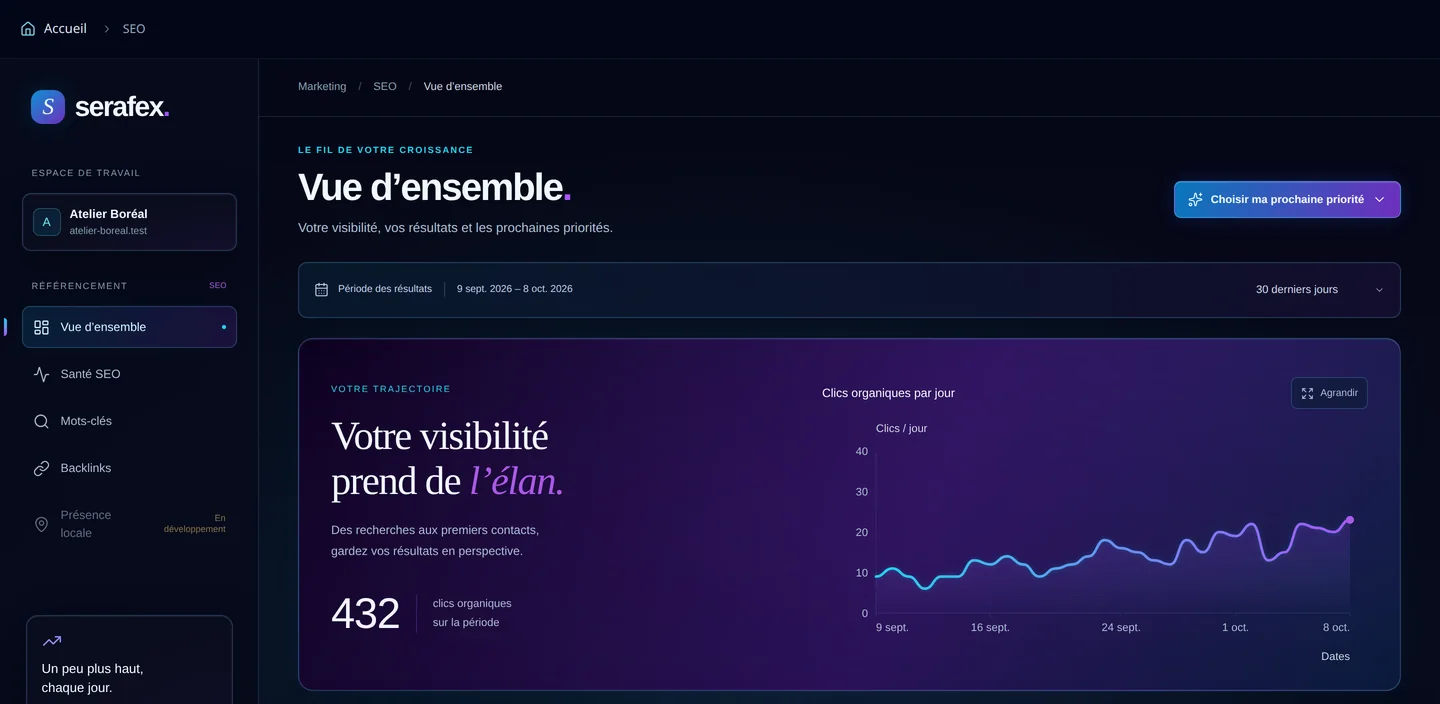Click the Un peu plus haut card text
Screen dimensions: 1440x704
pyautogui.click(x=92, y=678)
